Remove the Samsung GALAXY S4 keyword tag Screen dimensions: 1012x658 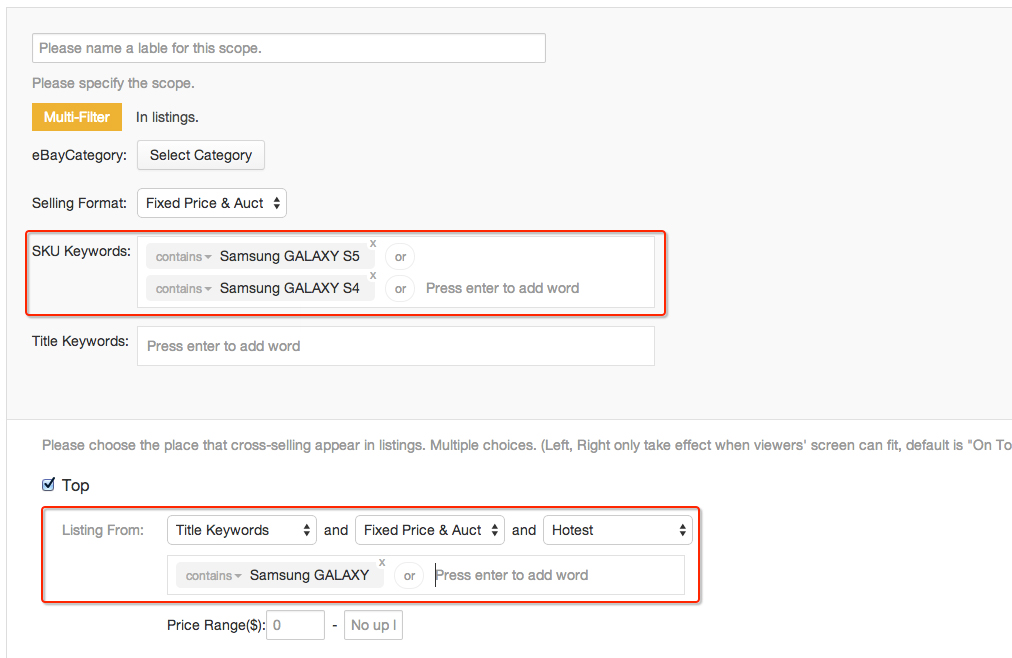coord(373,275)
